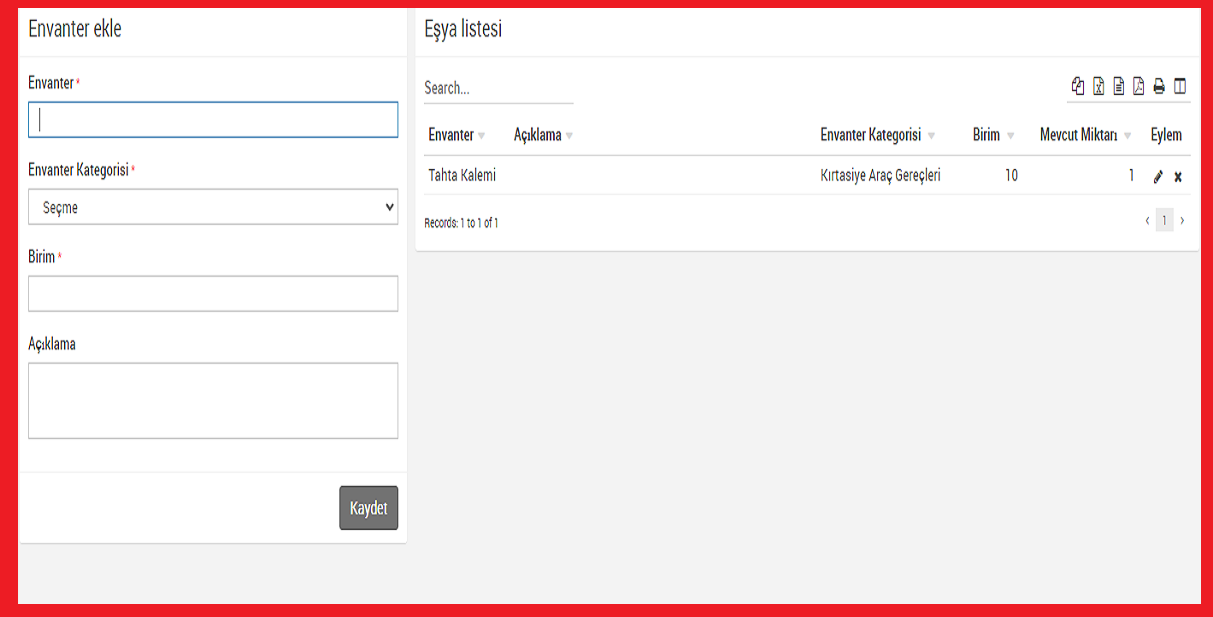Screen dimensions: 1213x617
Task: Sort table by Birim column
Action: click(x=986, y=135)
